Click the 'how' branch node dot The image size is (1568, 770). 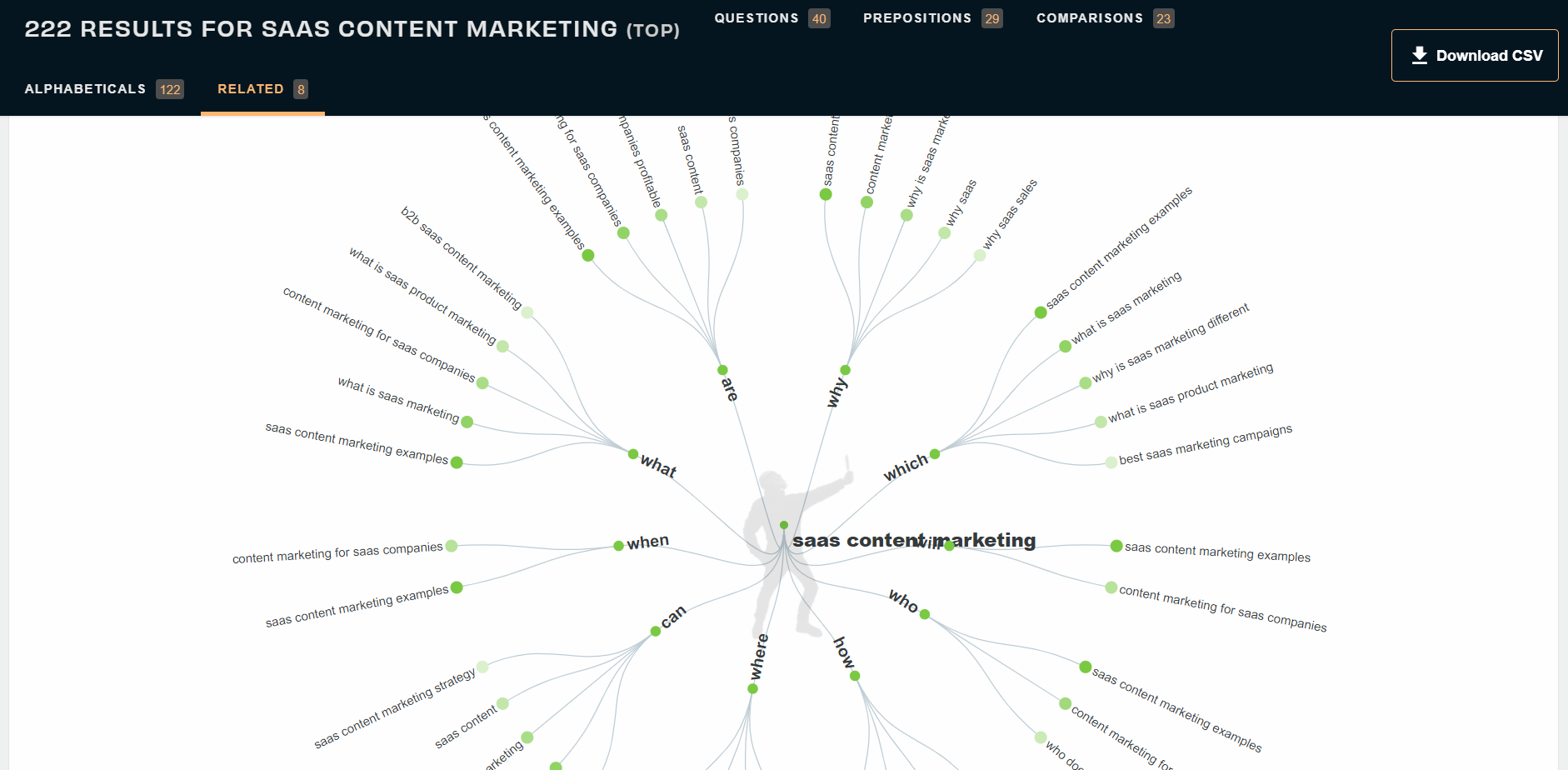coord(855,676)
